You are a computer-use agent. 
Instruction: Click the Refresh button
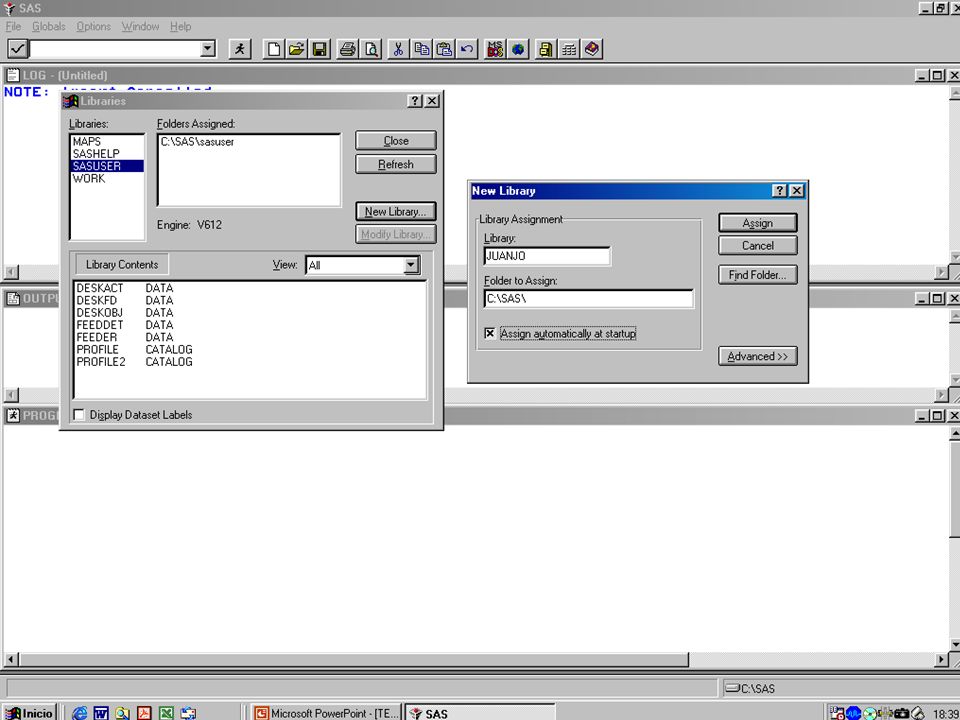[396, 164]
